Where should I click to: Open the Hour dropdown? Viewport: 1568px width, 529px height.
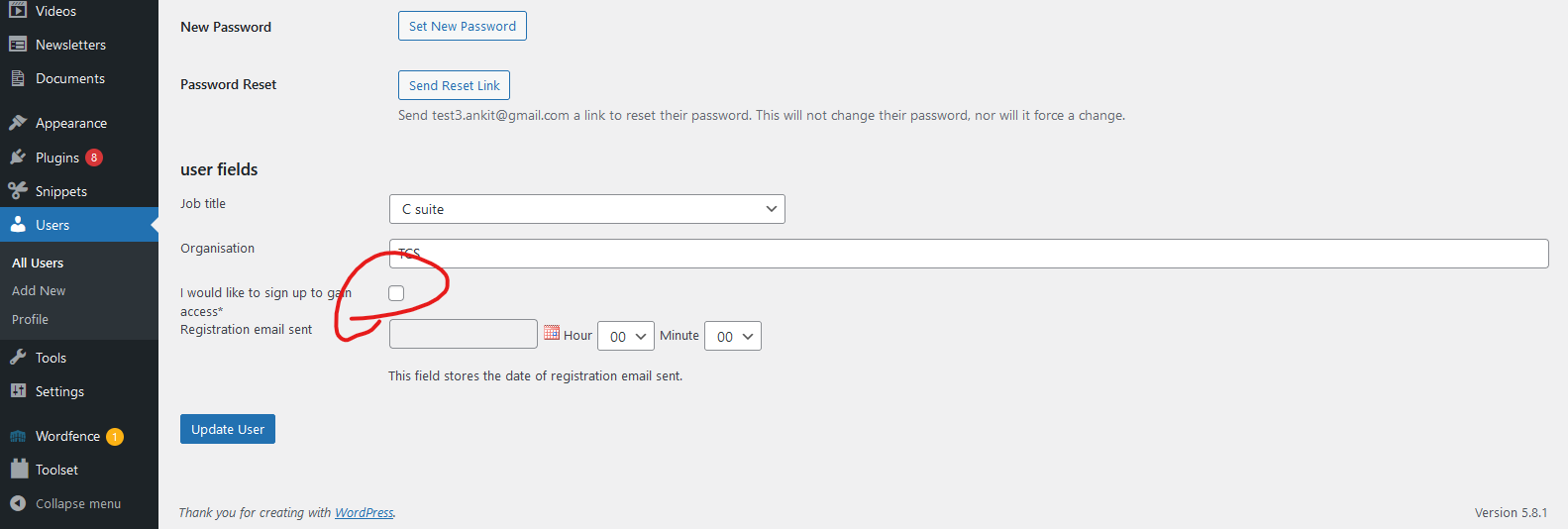pyautogui.click(x=626, y=336)
